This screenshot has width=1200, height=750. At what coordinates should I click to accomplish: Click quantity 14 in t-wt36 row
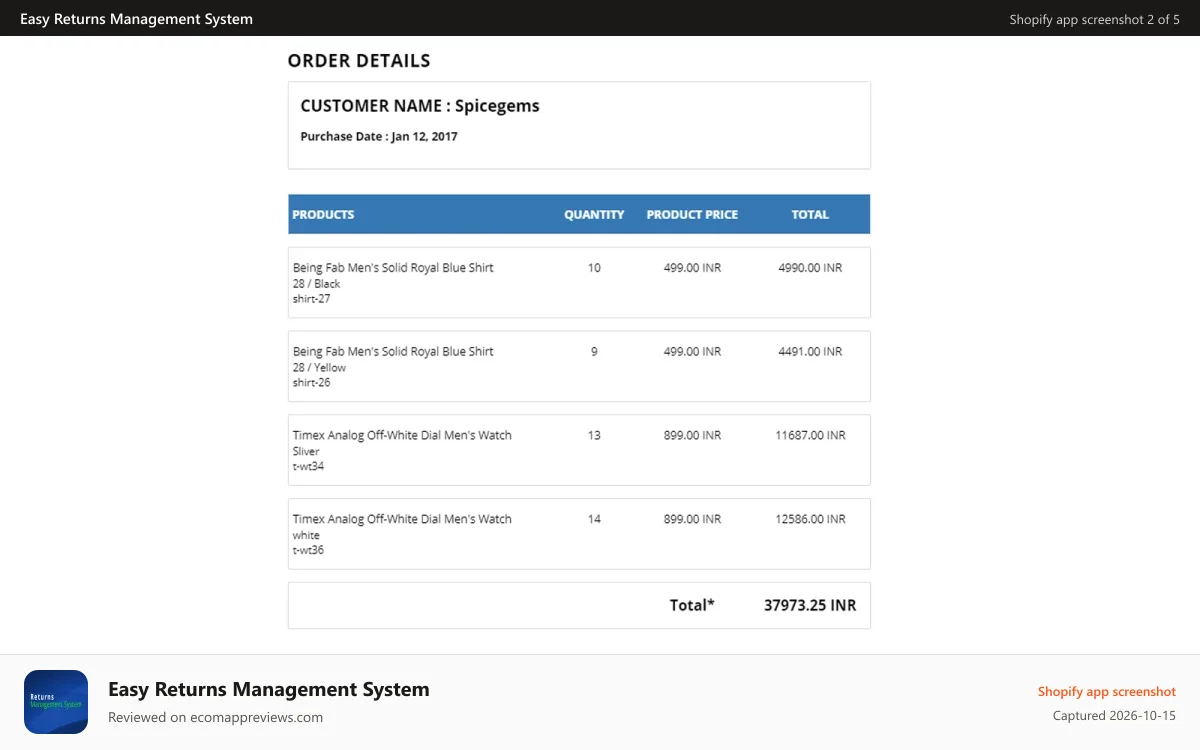pyautogui.click(x=594, y=520)
